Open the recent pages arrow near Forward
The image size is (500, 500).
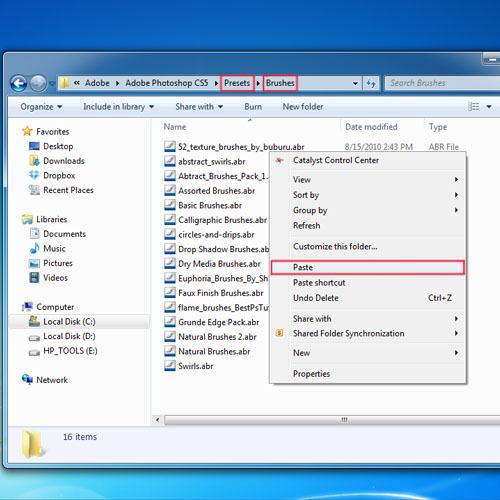(52, 83)
